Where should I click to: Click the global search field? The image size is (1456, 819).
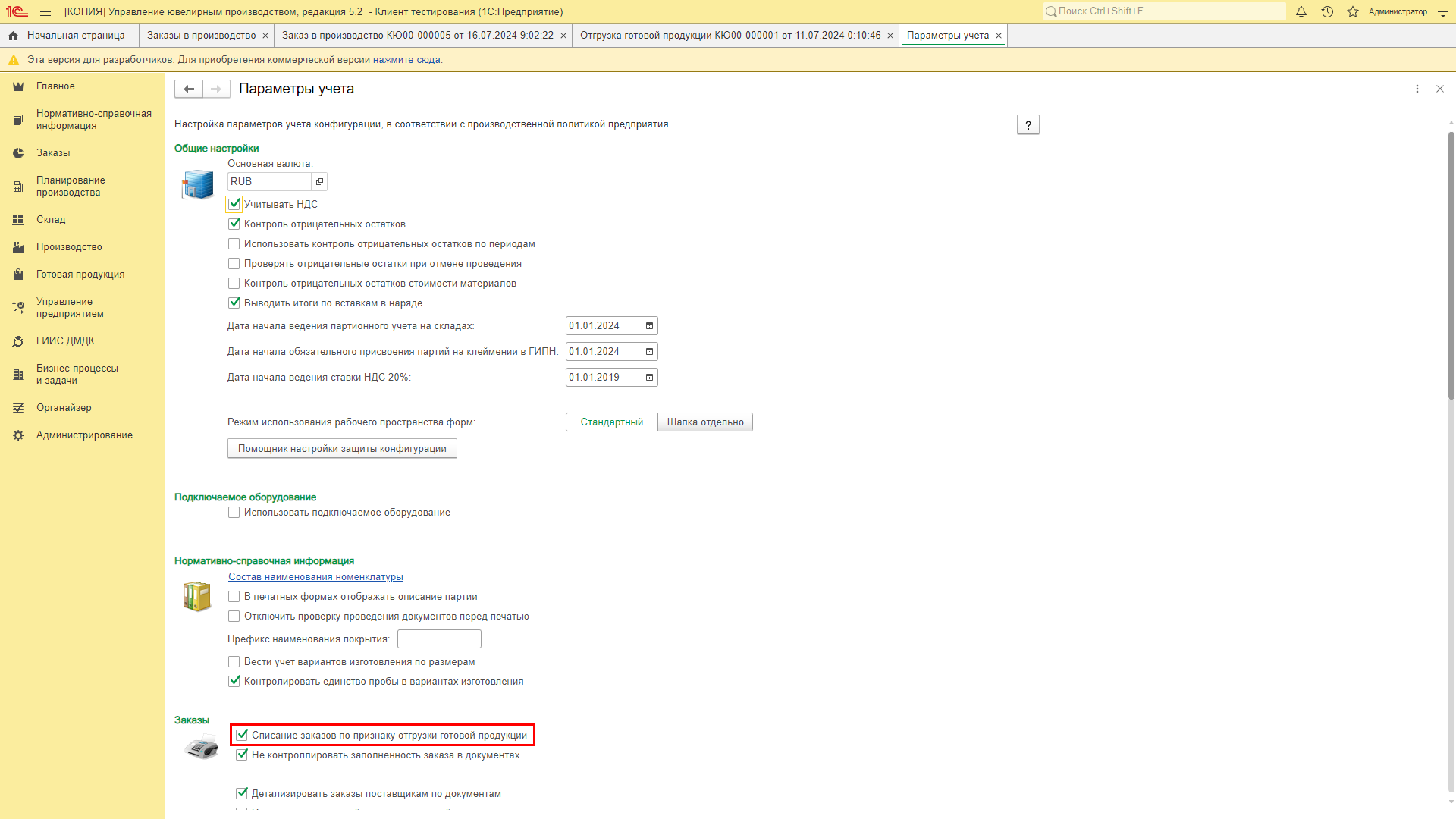[1164, 11]
